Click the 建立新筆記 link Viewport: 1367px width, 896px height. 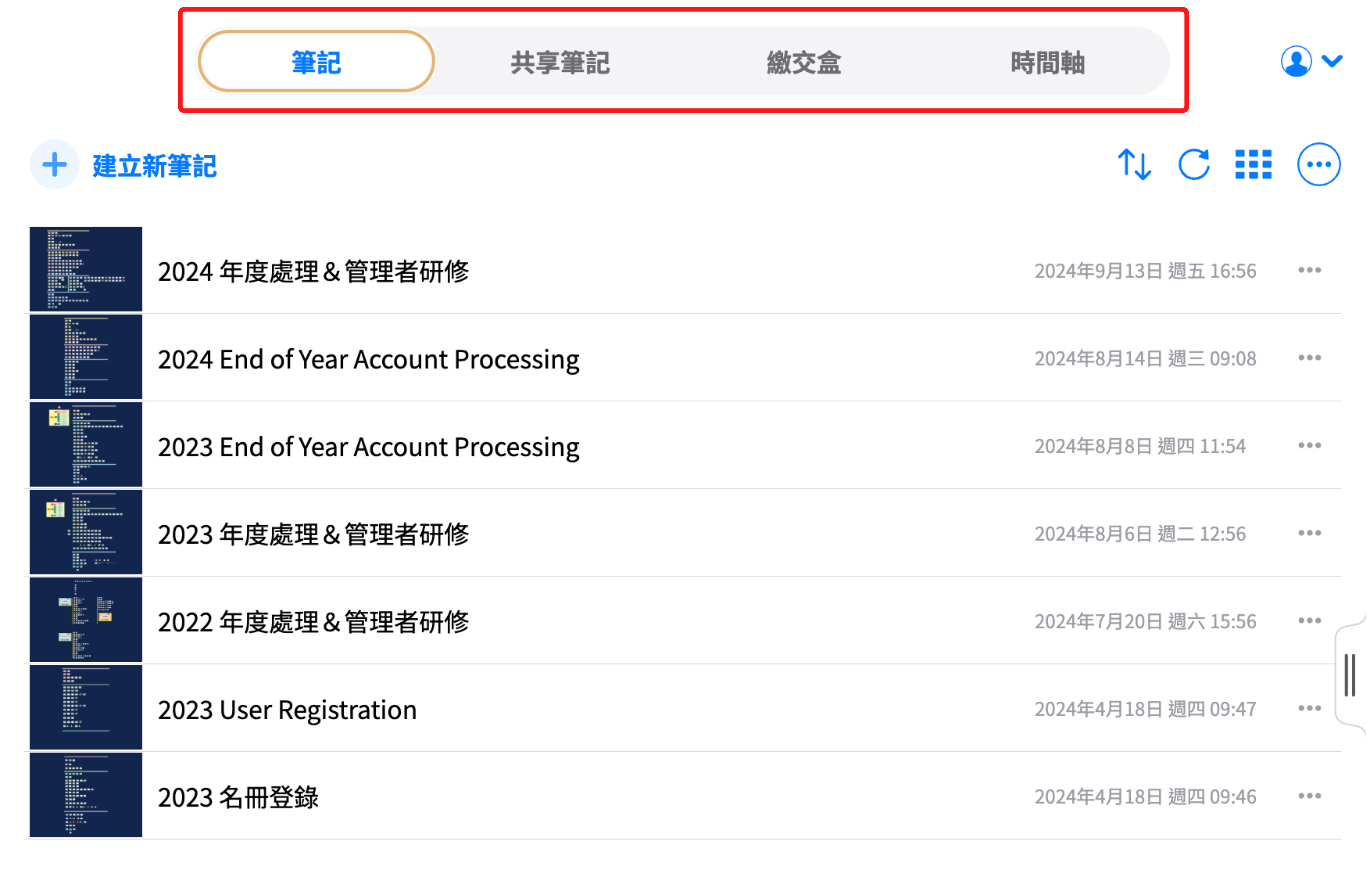click(155, 166)
